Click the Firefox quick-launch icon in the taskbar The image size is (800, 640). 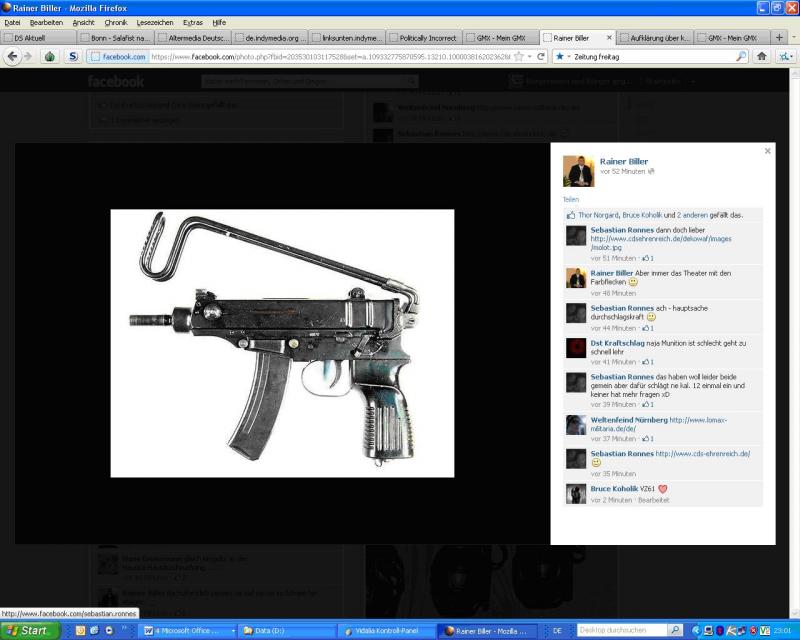pyautogui.click(x=80, y=631)
